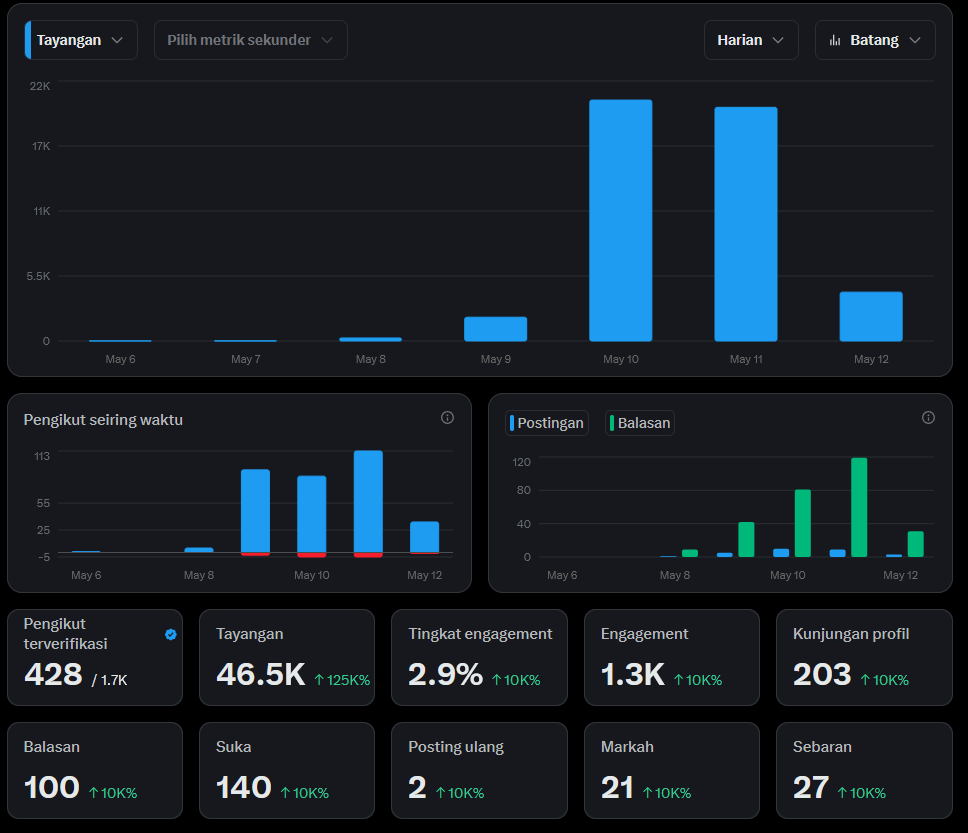This screenshot has width=968, height=833.
Task: Open the Tayangan 46.5K metric card
Action: (287, 658)
